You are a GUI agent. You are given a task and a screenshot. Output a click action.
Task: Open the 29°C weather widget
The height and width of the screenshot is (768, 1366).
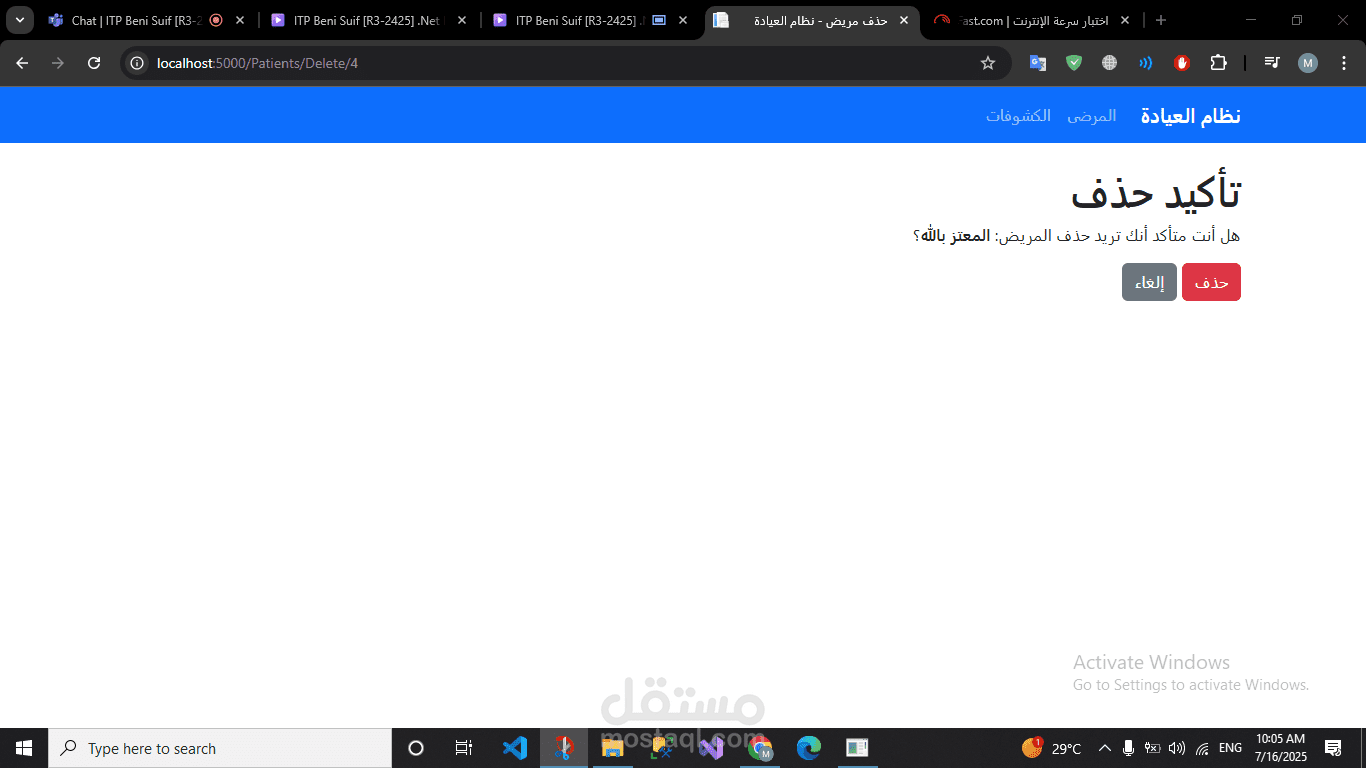(x=1052, y=748)
